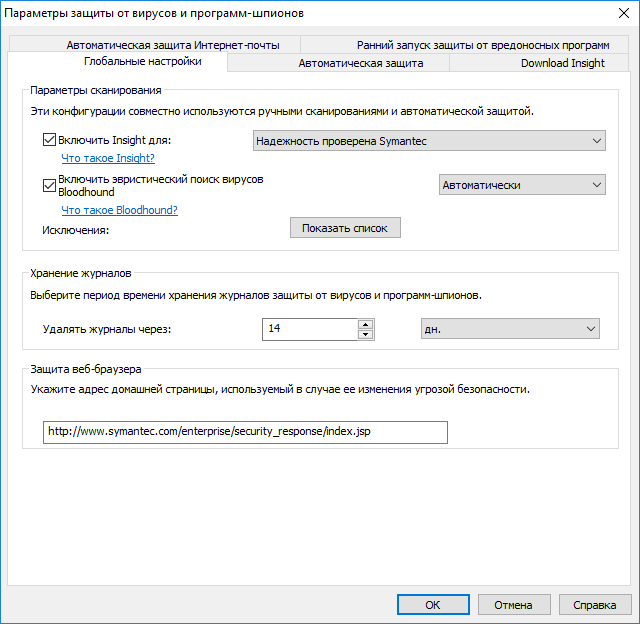Image resolution: width=640 pixels, height=624 pixels.
Task: Follow the 'Что такое Bloodhound?' link
Action: 119,210
